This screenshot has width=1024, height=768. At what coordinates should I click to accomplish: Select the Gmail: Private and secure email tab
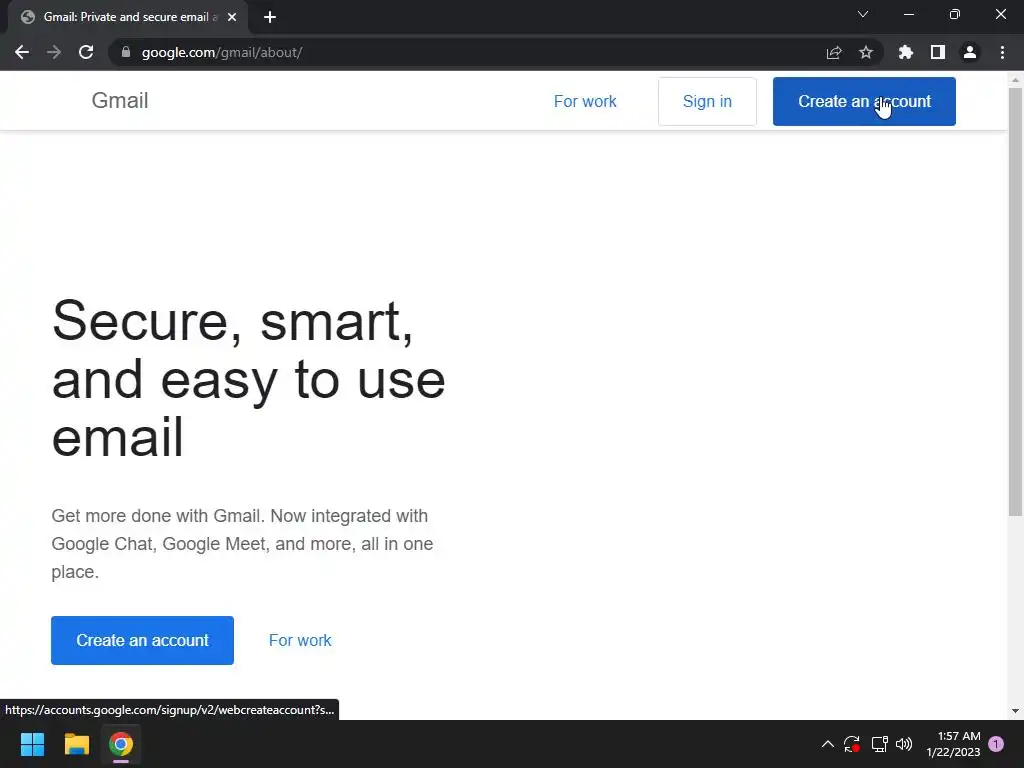(x=127, y=17)
